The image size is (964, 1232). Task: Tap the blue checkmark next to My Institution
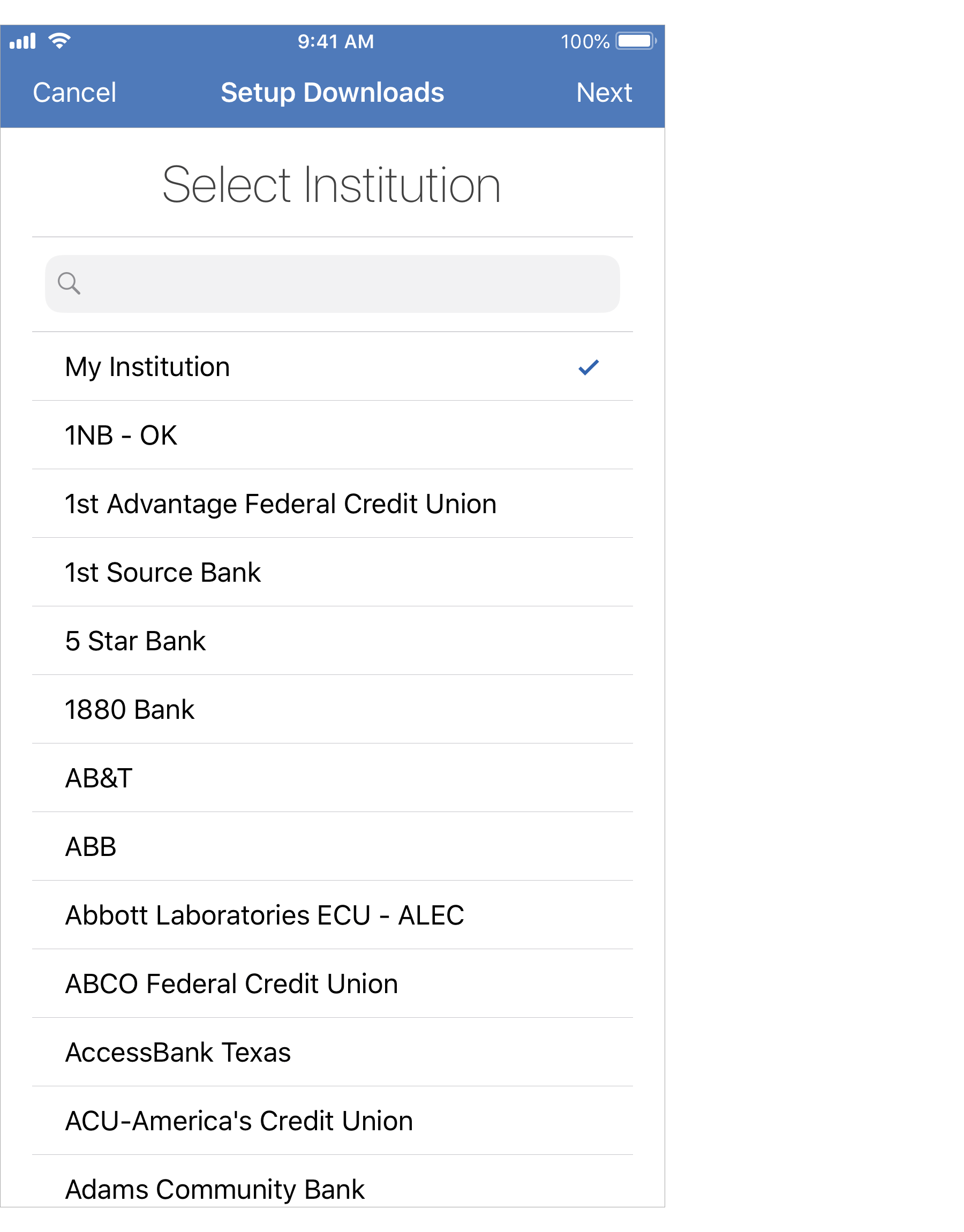point(589,366)
